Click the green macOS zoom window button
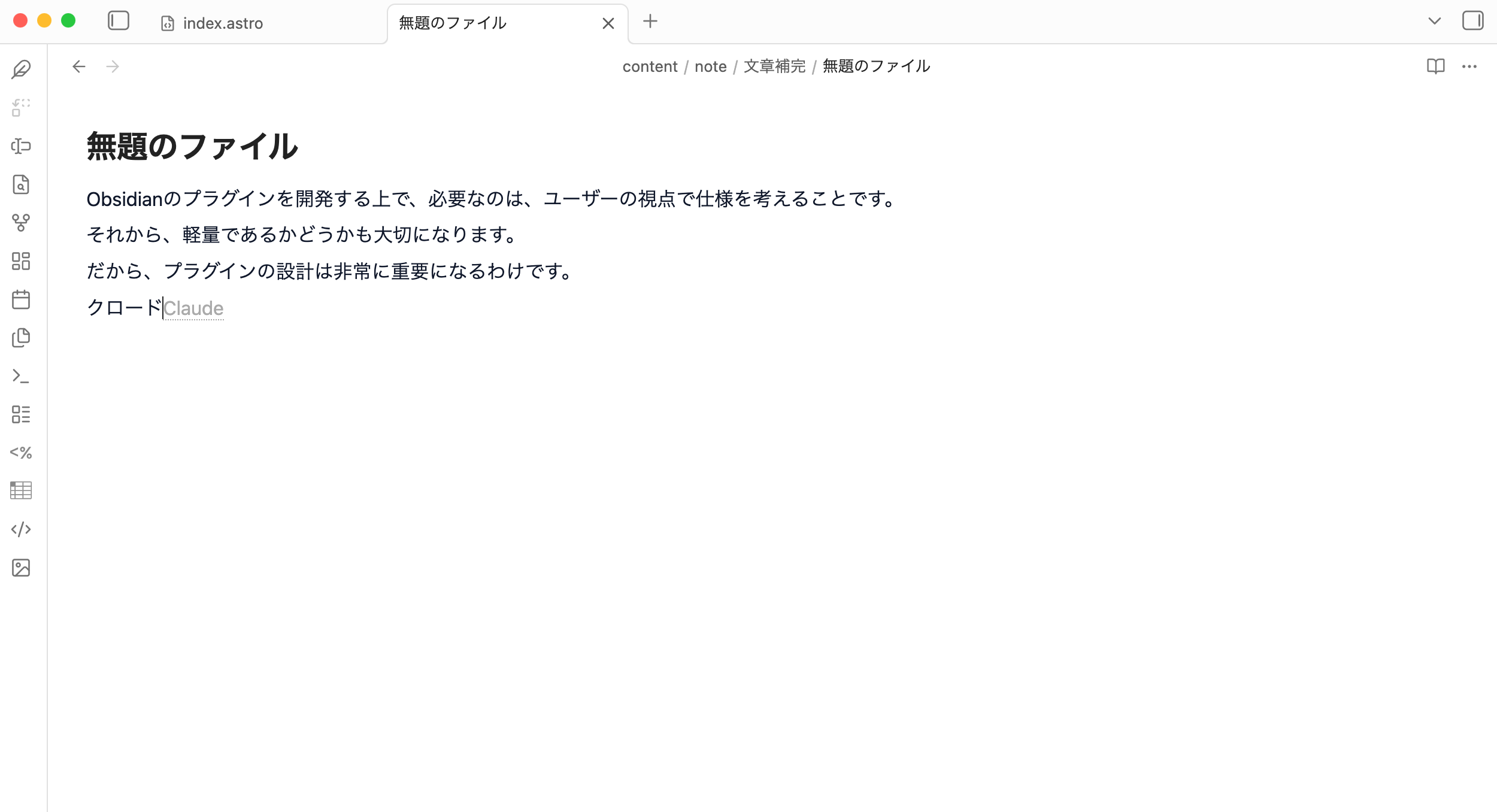 [68, 21]
